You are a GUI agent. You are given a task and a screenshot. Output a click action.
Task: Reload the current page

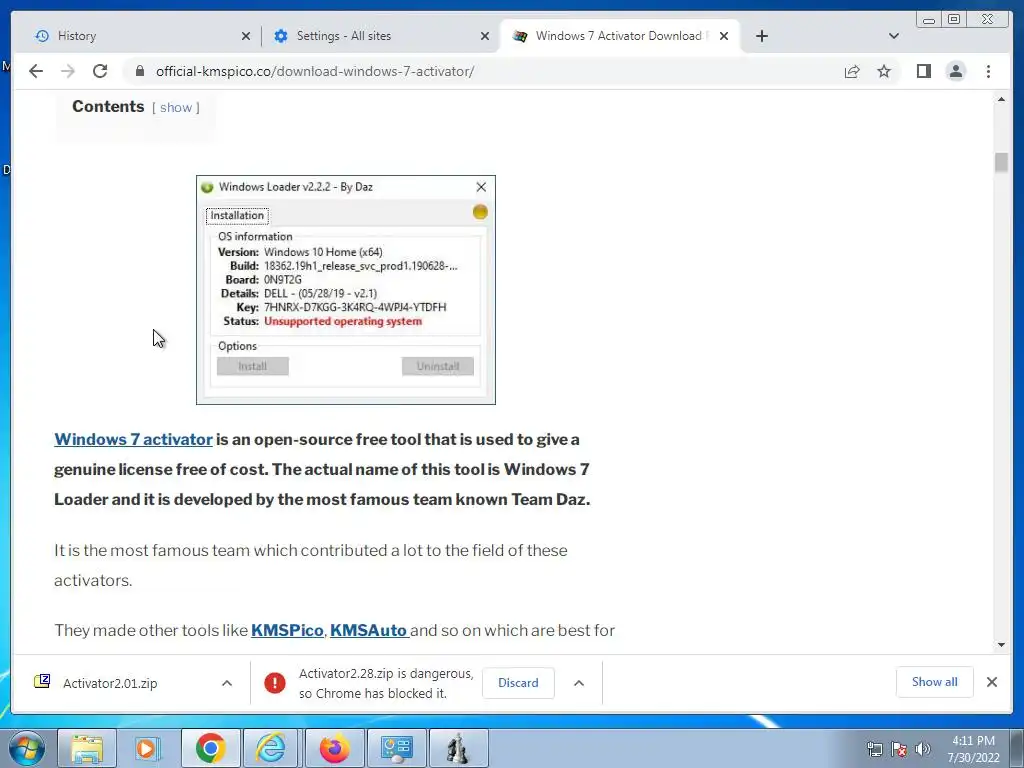pos(100,71)
